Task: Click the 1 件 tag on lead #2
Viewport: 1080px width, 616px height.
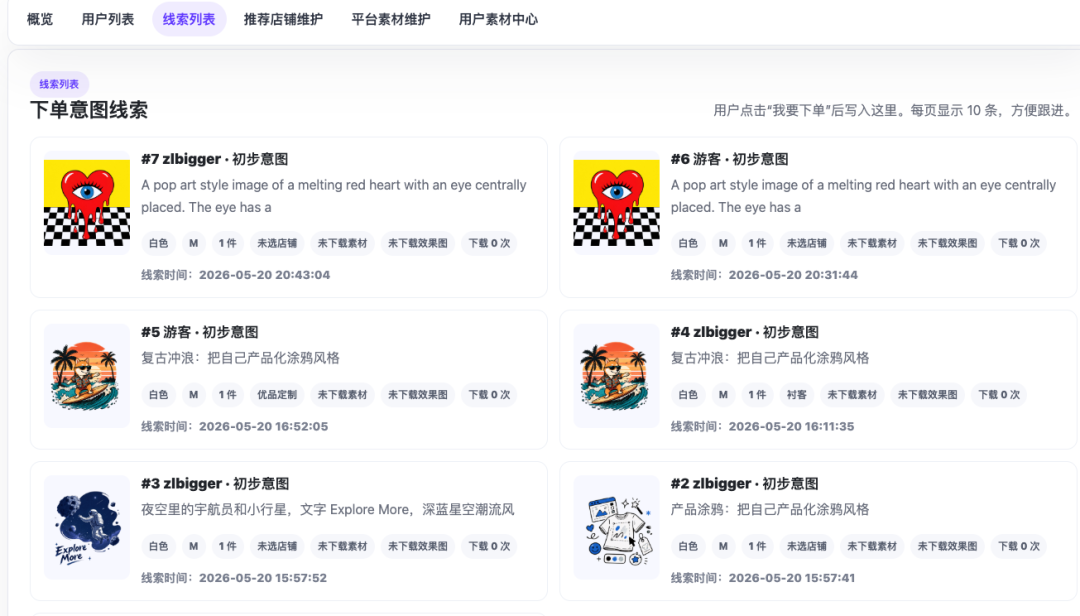Action: [x=757, y=546]
